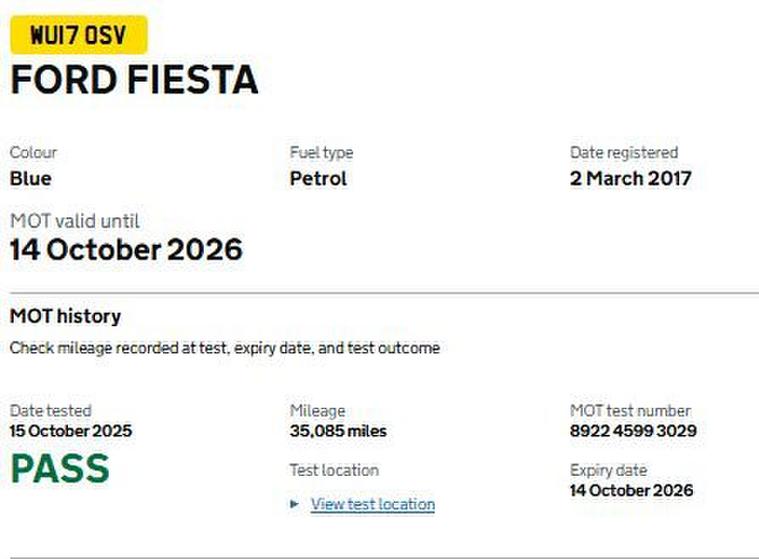Click the MOT valid until label
This screenshot has width=759, height=559.
pos(75,221)
